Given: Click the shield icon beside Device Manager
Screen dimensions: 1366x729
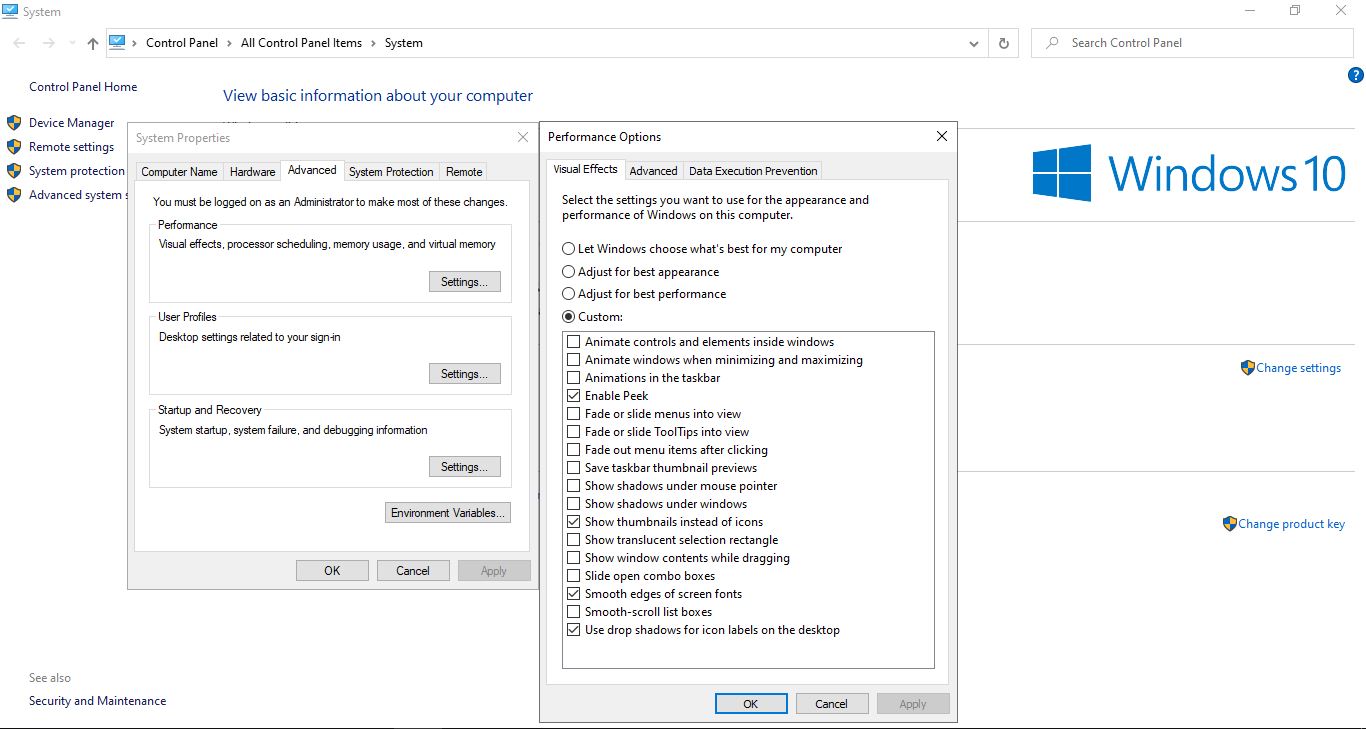Looking at the screenshot, I should (x=14, y=123).
